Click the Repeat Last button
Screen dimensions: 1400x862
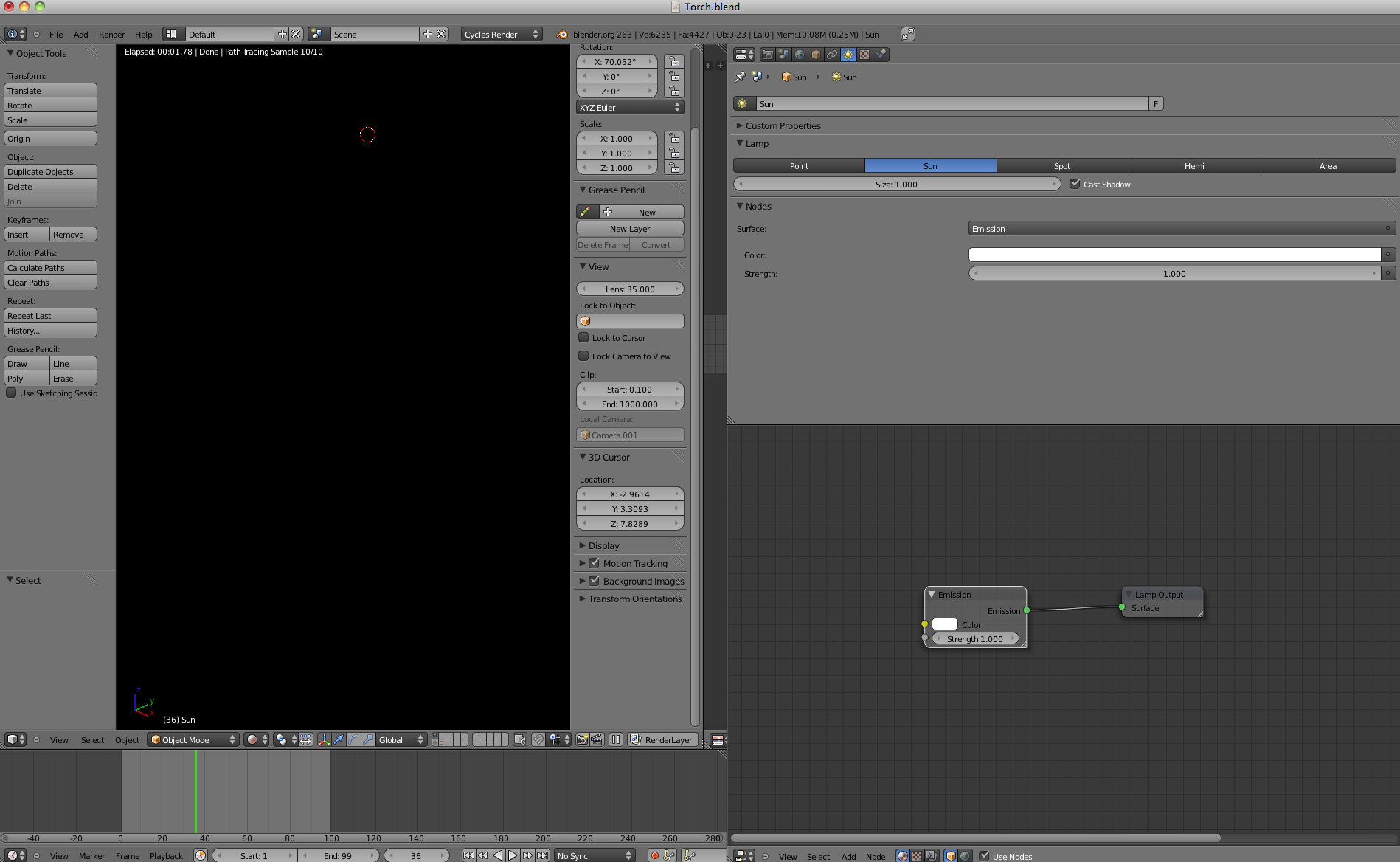coord(50,315)
